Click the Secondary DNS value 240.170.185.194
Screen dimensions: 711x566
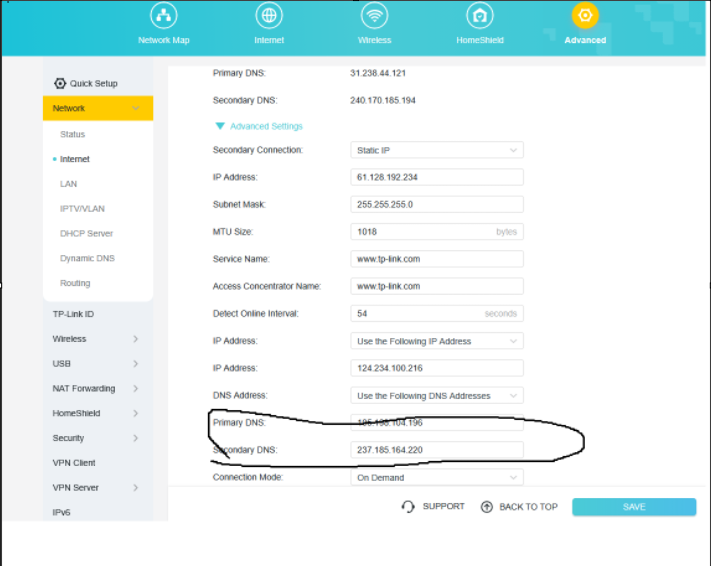click(x=383, y=100)
